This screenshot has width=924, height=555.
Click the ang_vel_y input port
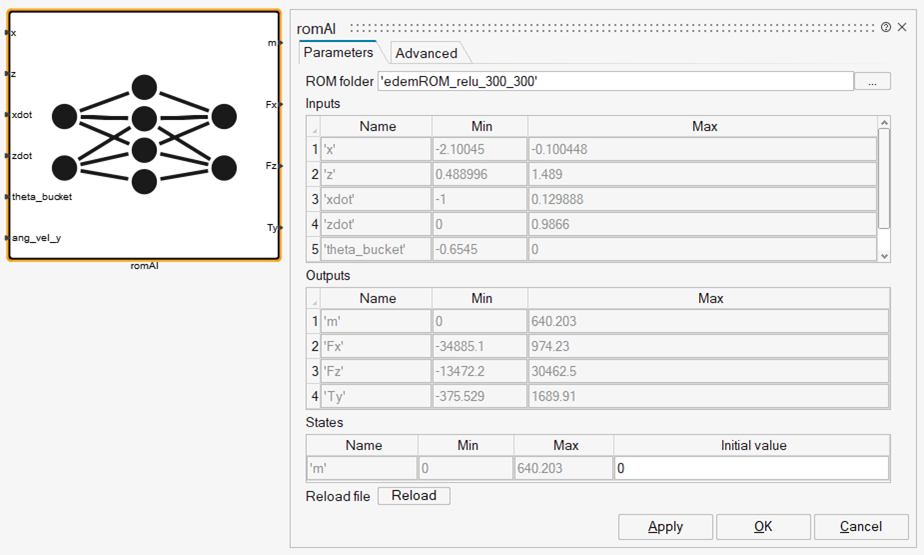pos(8,238)
